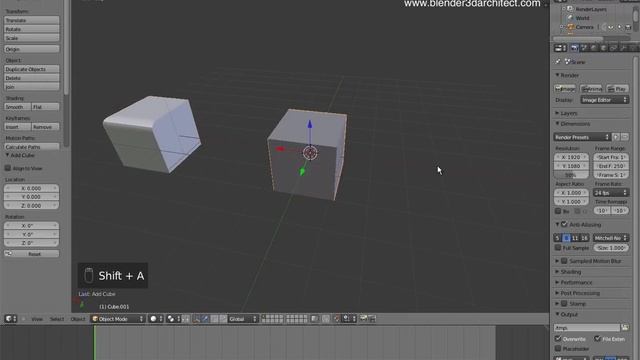This screenshot has height=360, width=640.
Task: Add a new render preset
Action: click(616, 137)
